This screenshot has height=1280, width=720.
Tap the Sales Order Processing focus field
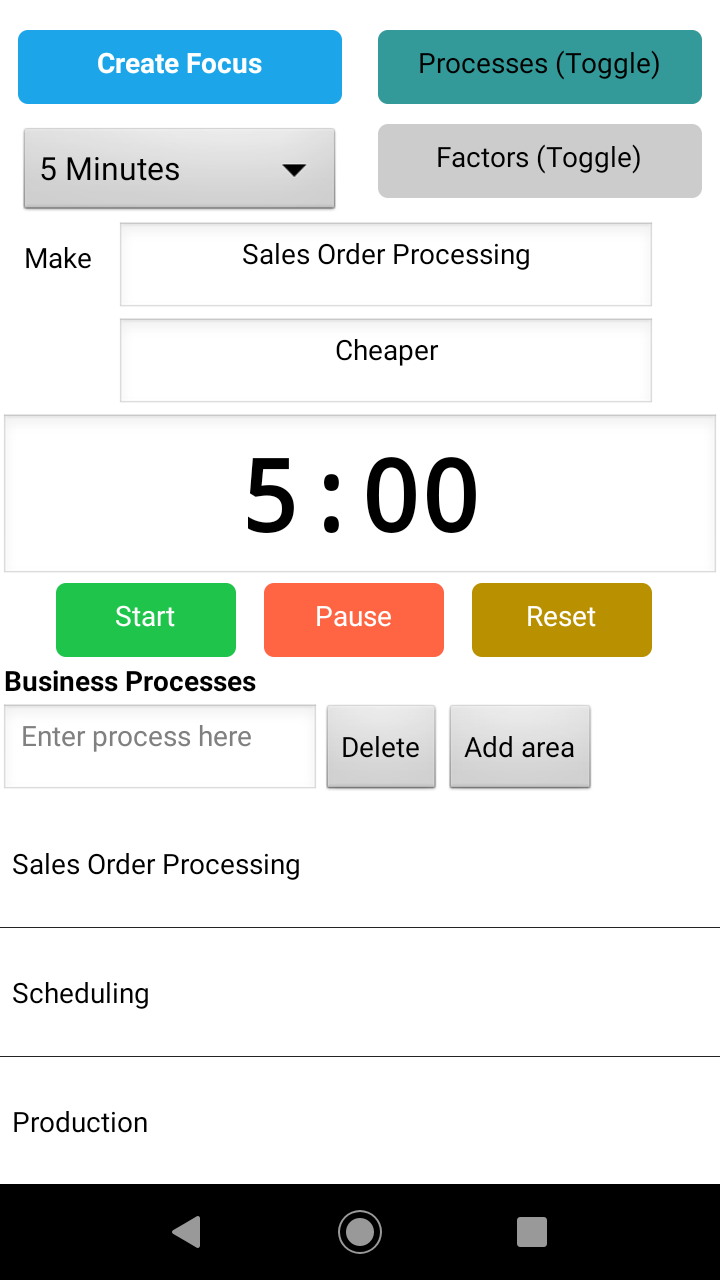386,264
